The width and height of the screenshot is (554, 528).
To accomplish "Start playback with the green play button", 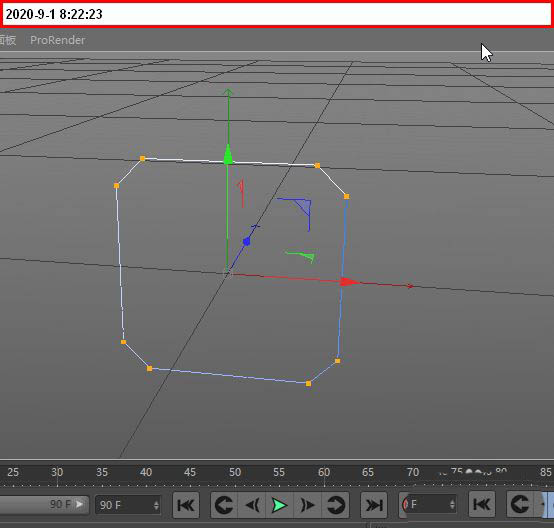I will pos(279,505).
